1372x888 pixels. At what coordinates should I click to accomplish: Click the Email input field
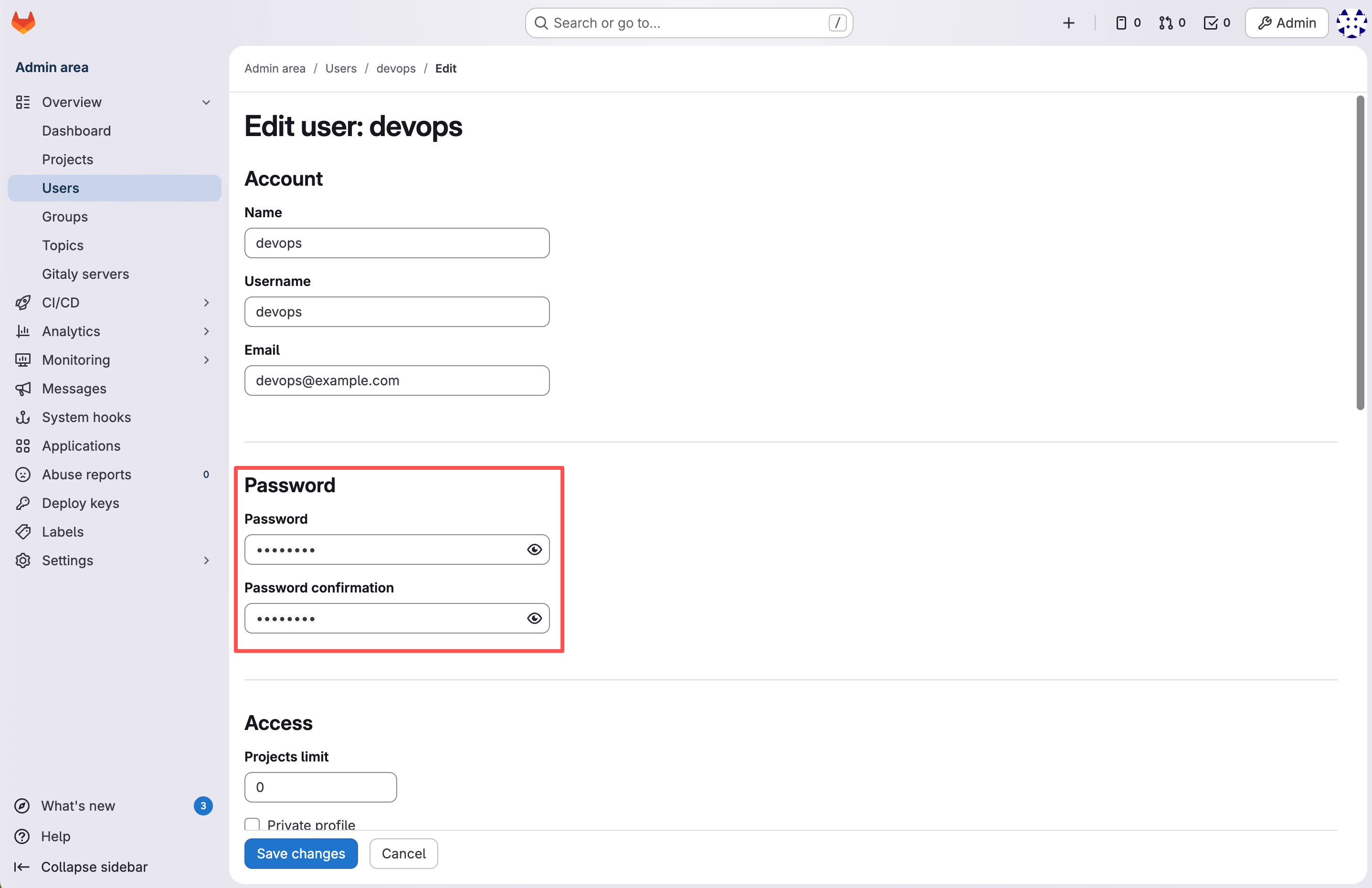click(397, 381)
